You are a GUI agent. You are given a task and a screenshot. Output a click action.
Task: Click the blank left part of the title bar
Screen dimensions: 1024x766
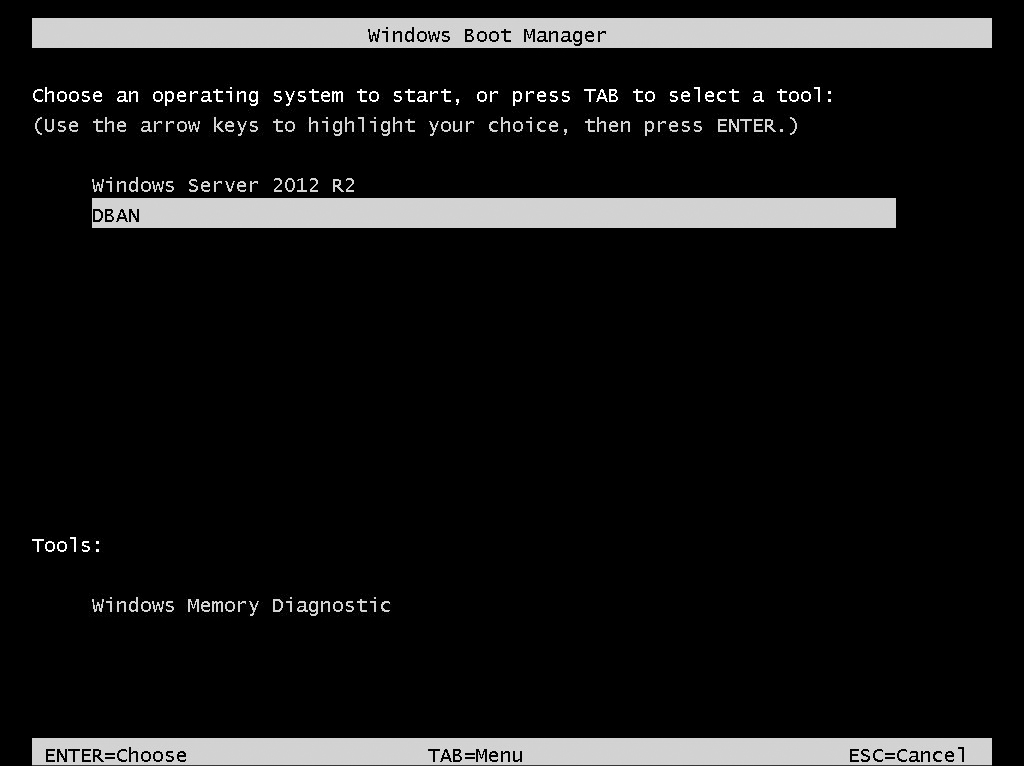(x=196, y=33)
